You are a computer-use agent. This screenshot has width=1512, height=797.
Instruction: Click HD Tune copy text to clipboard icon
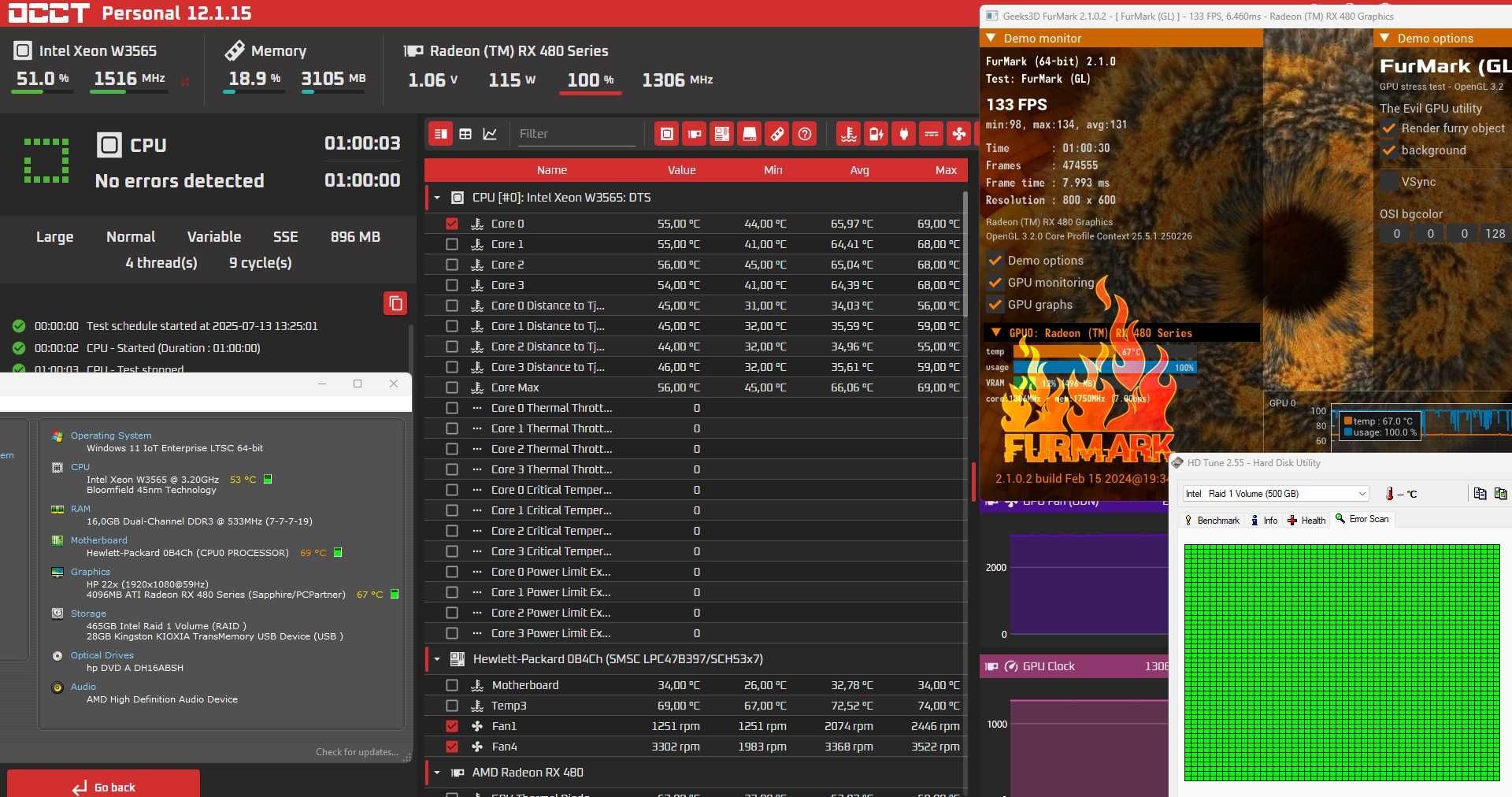pos(1480,493)
